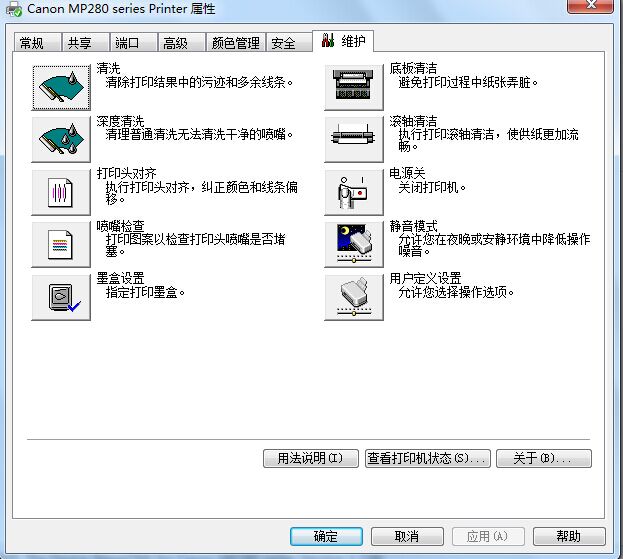Open the 端口 tab
Screen dimensions: 623x559
point(134,43)
